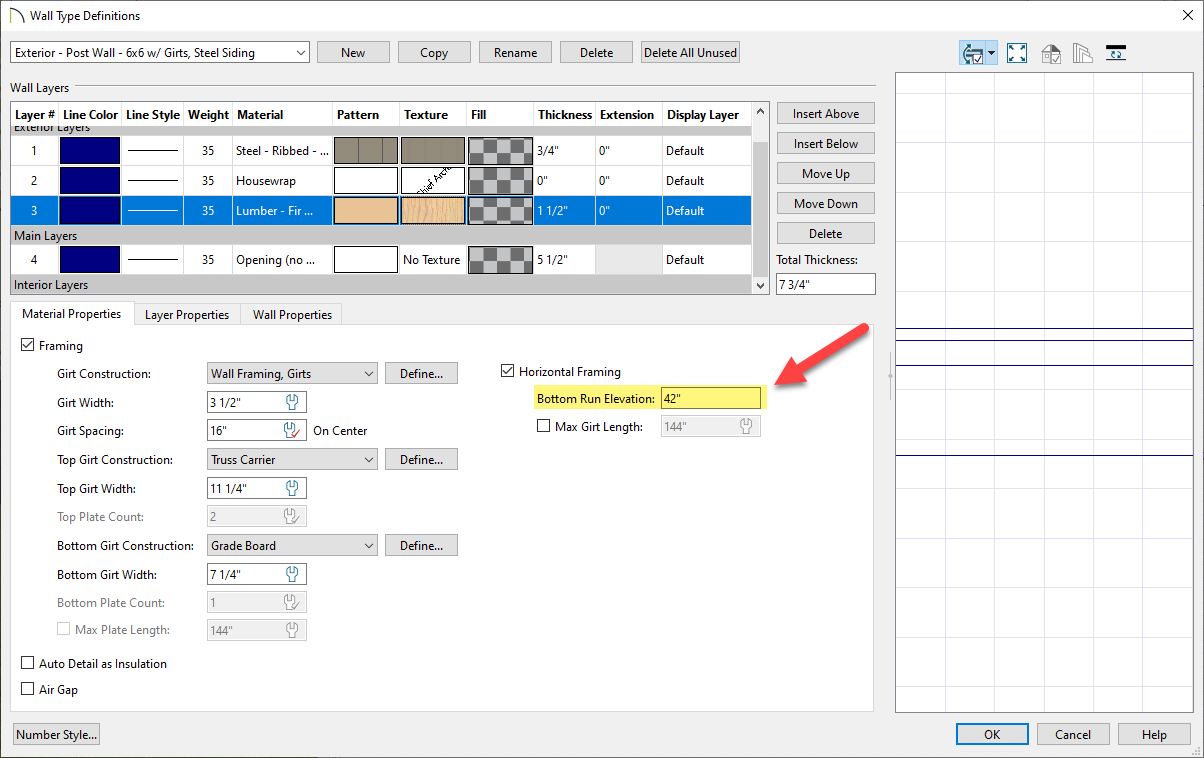Click the stacked layers pattern icon
This screenshot has height=758, width=1204.
(1083, 54)
